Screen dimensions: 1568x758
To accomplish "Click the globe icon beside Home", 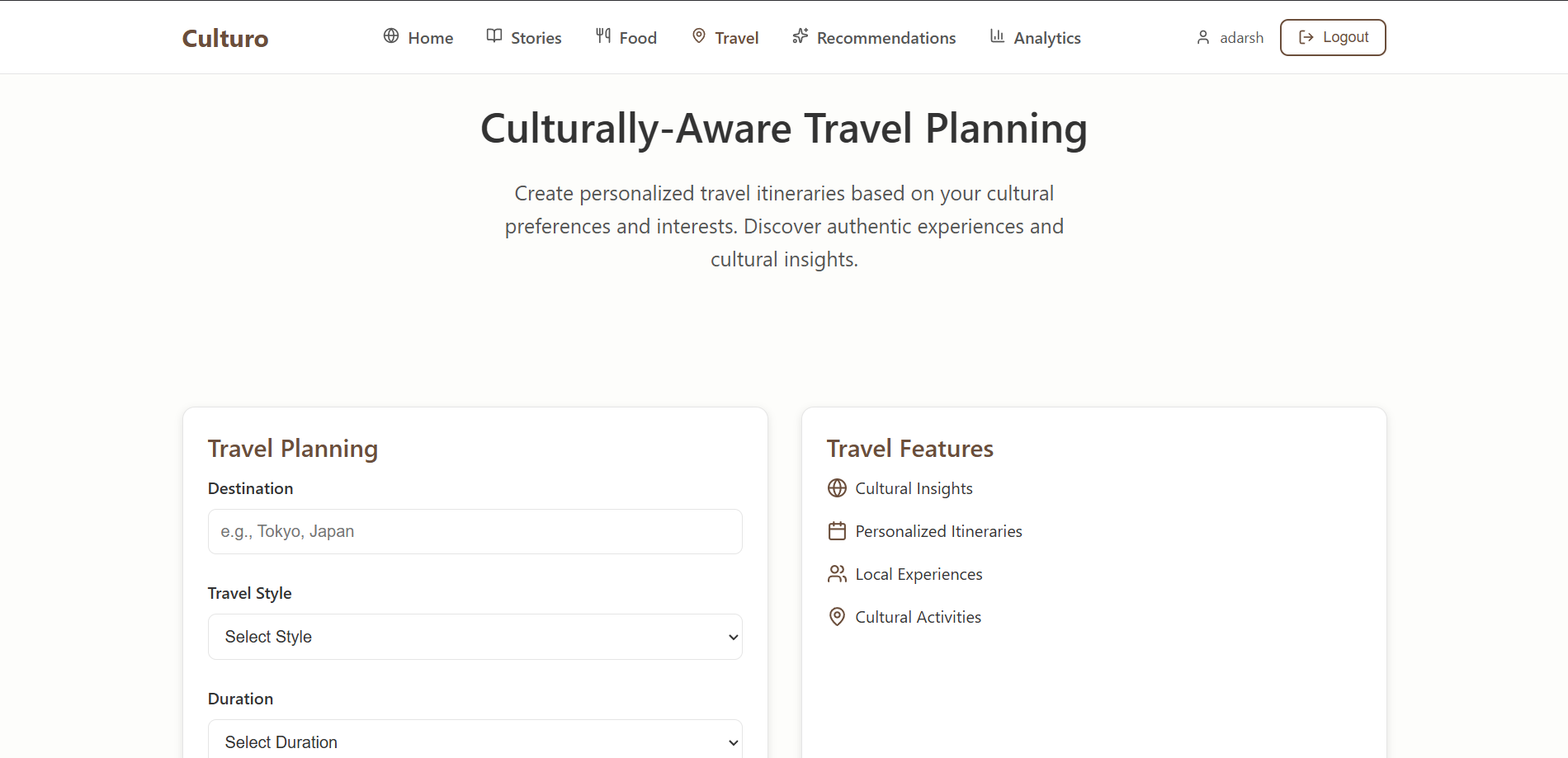I will pos(391,35).
